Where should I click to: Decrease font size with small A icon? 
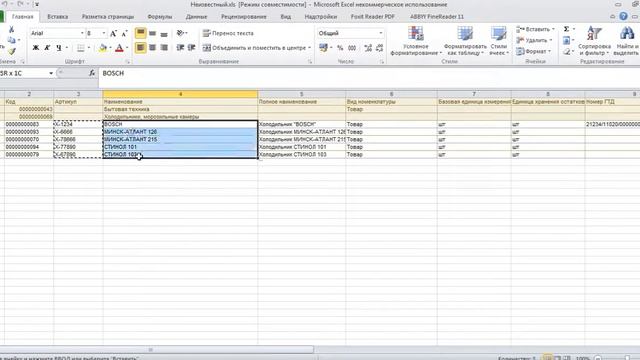click(124, 33)
